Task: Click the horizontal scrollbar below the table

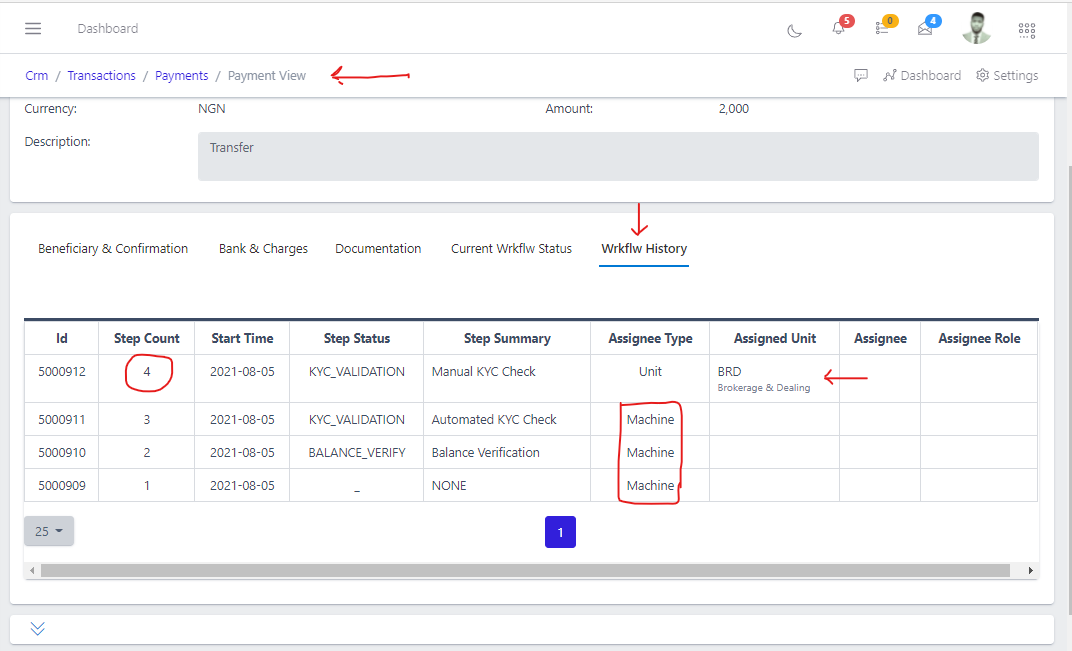Action: [x=530, y=570]
